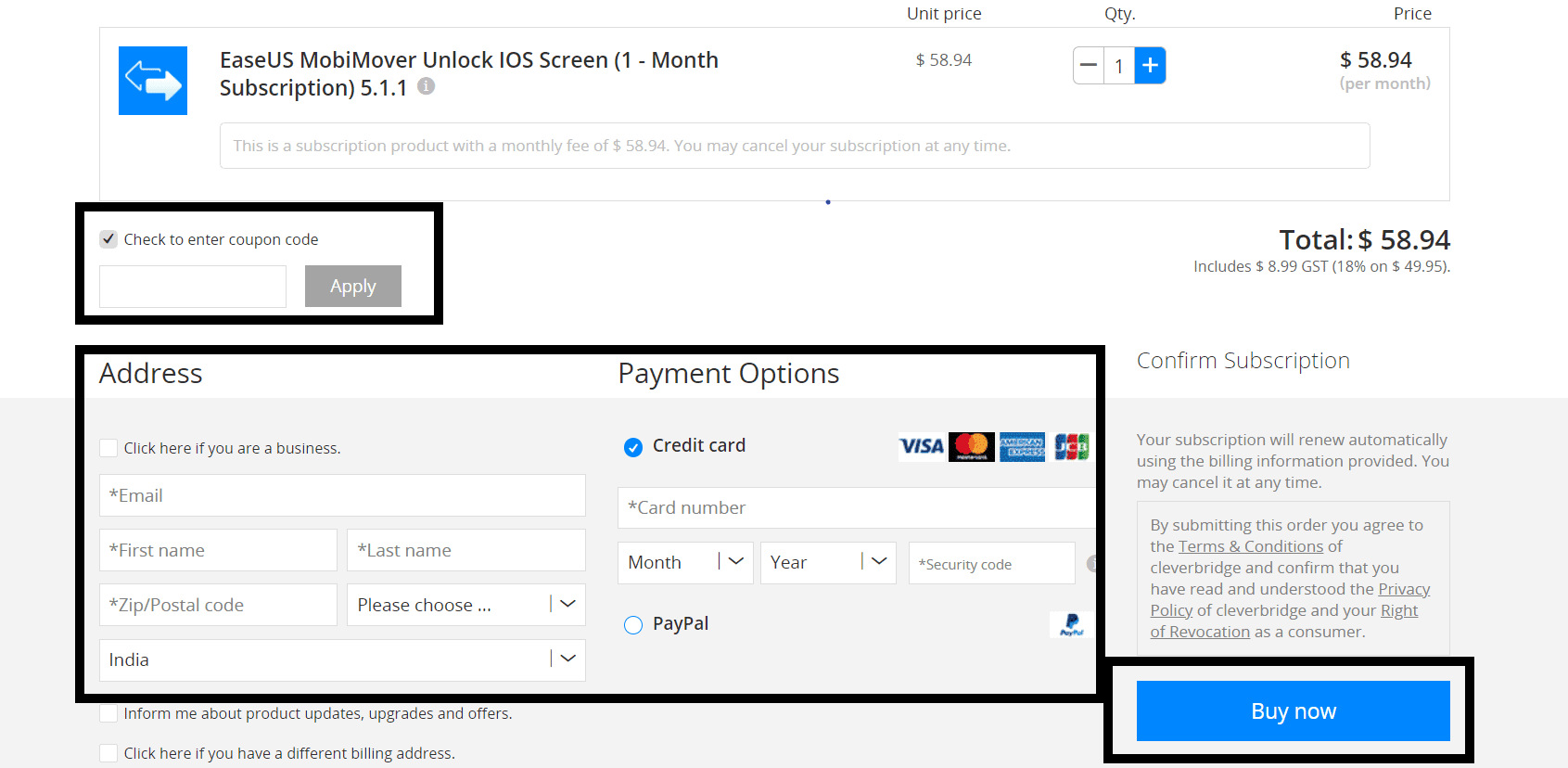Click the PayPal logo icon
Viewport: 1568px width, 768px height.
coord(1071,624)
